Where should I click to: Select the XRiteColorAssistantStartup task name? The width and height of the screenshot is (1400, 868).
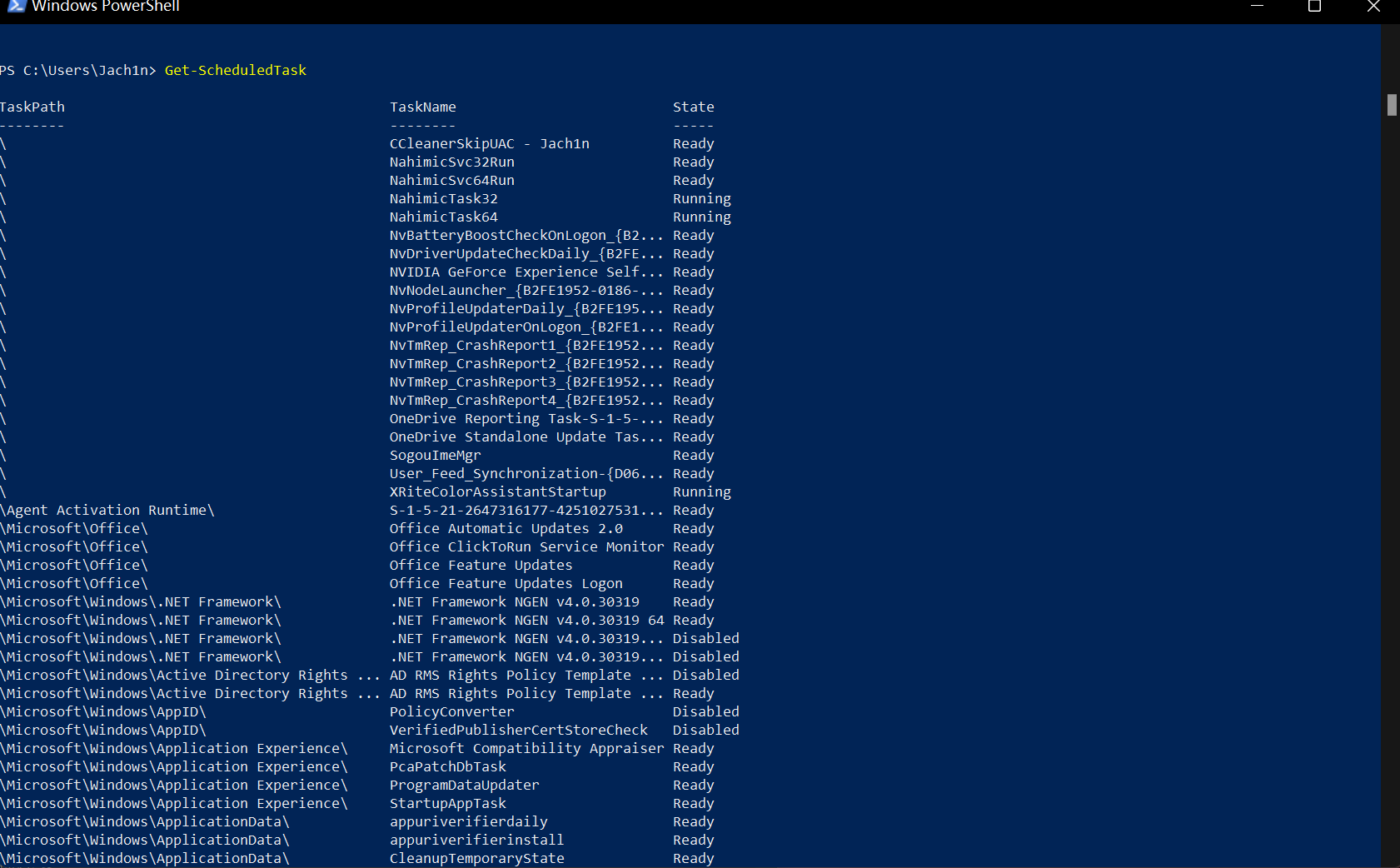tap(498, 491)
